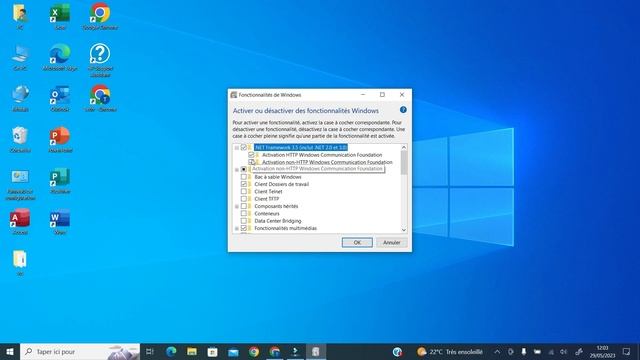The height and width of the screenshot is (360, 640).
Task: Open the Microsoft Edge desktop shortcut
Action: (x=60, y=58)
